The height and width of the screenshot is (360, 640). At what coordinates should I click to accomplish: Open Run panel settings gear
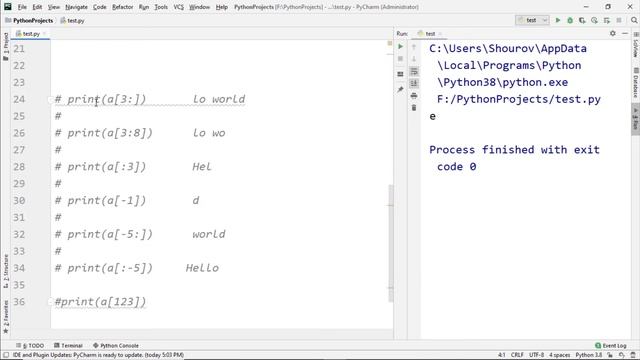[x=613, y=33]
